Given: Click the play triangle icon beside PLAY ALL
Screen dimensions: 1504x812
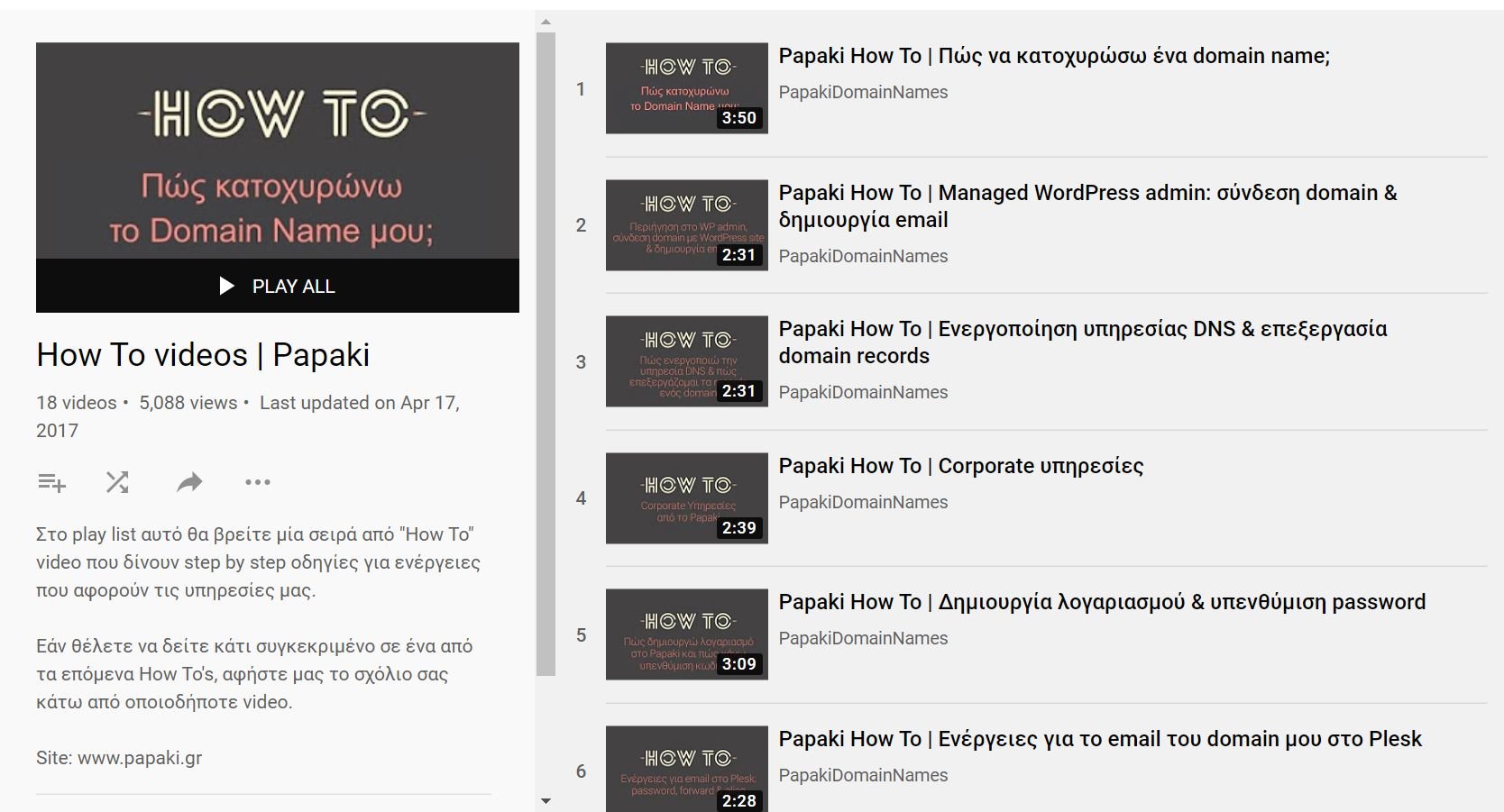Looking at the screenshot, I should point(227,286).
